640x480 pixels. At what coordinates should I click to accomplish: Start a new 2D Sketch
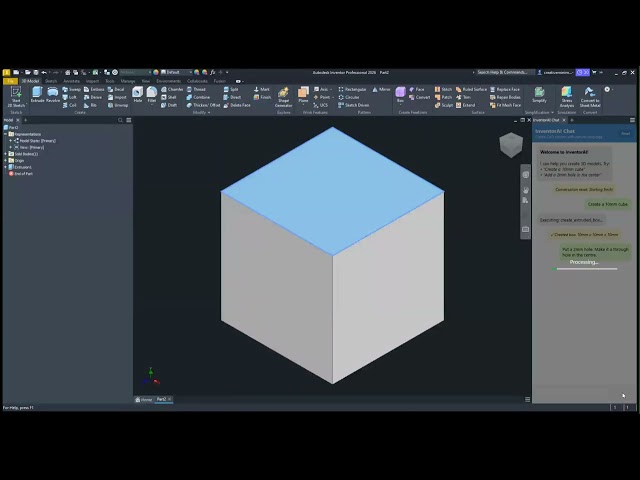click(x=16, y=97)
